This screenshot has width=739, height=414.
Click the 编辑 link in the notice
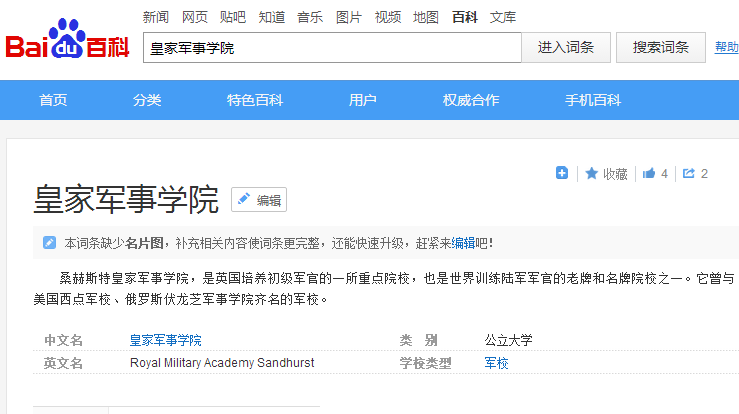[x=463, y=243]
